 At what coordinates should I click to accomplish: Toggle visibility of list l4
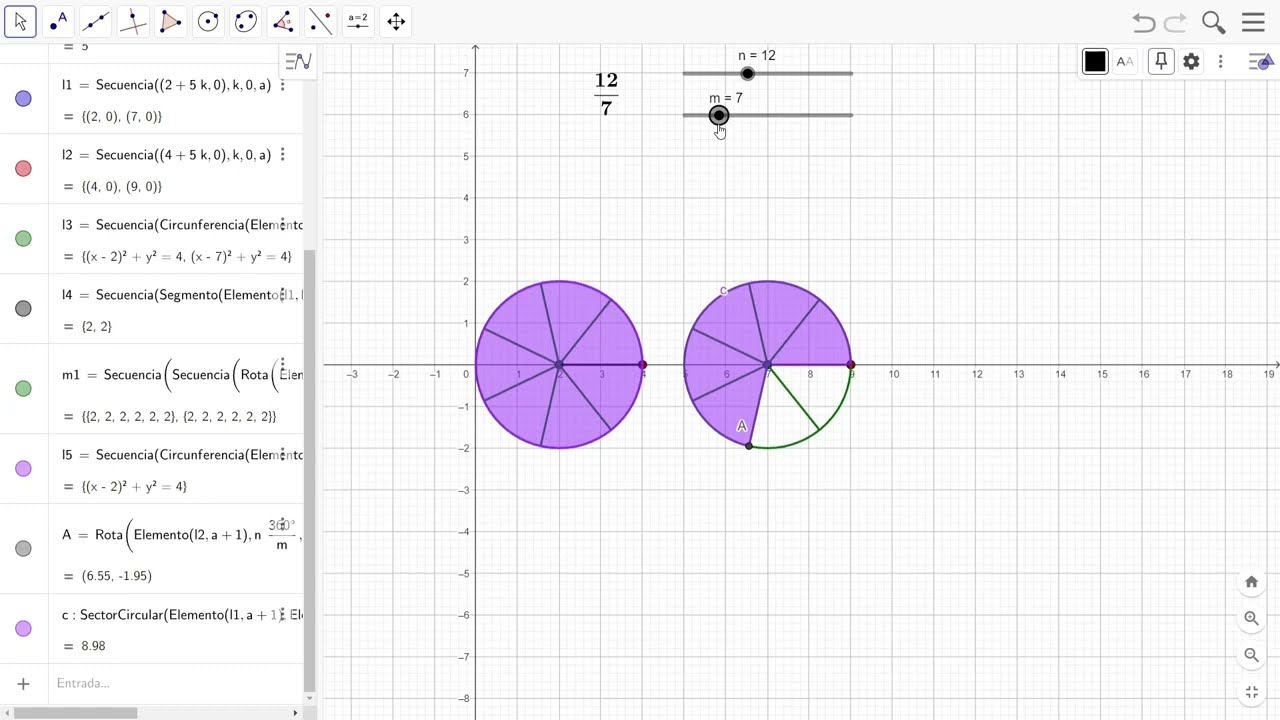point(23,308)
